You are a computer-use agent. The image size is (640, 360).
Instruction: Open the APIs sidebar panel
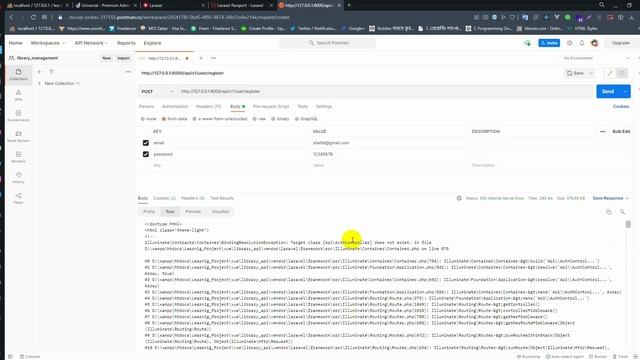coord(18,95)
